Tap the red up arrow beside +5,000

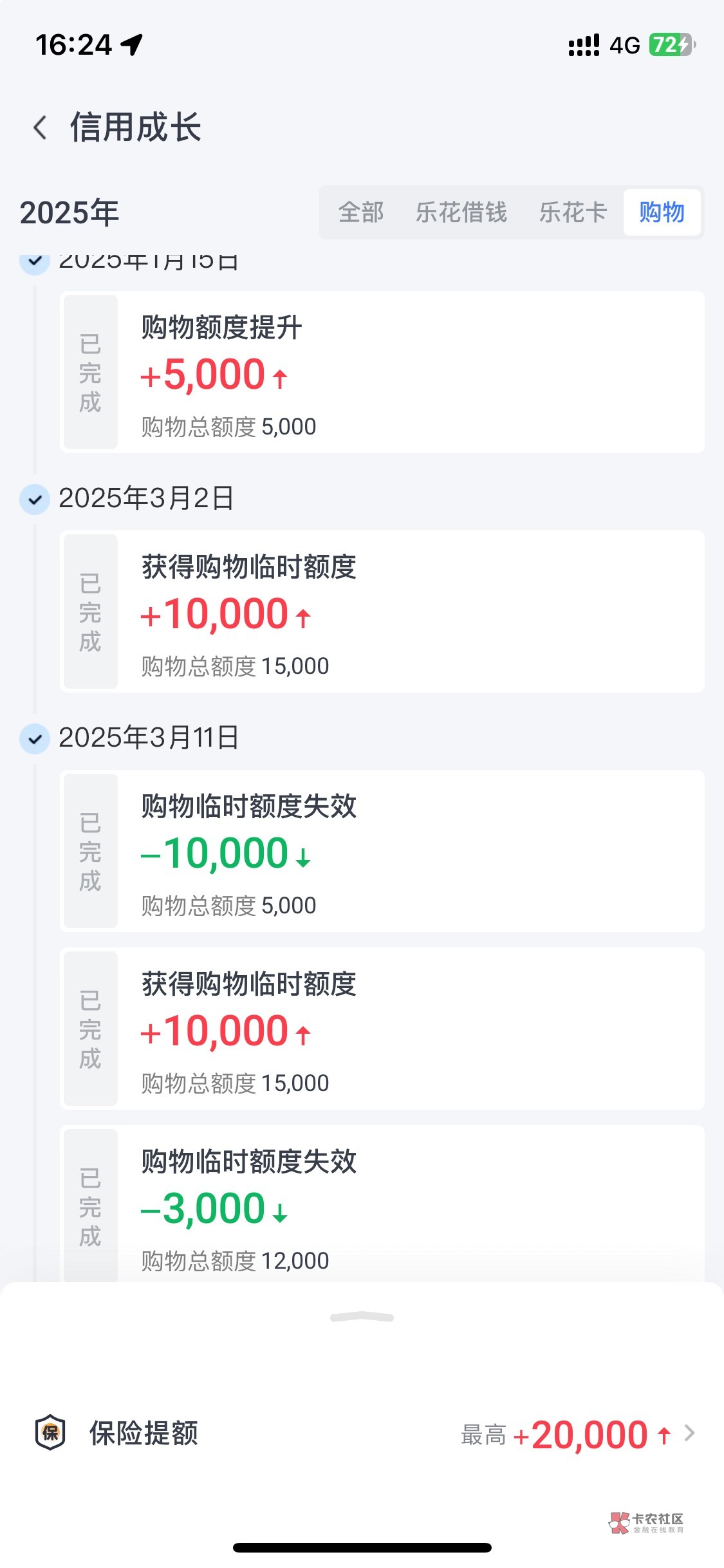click(279, 378)
